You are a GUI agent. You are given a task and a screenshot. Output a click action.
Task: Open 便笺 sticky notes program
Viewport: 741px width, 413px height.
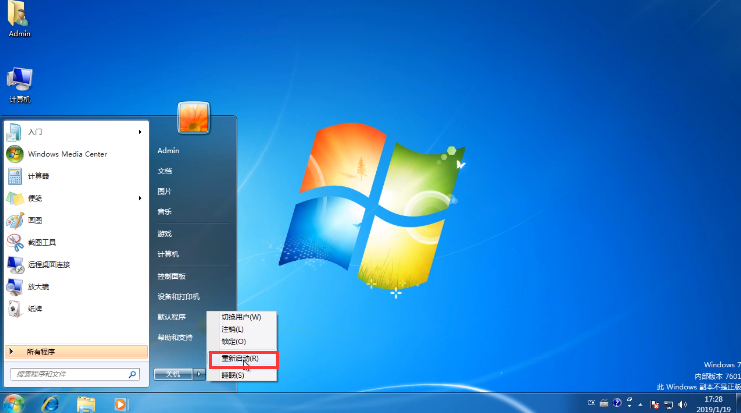[76, 198]
